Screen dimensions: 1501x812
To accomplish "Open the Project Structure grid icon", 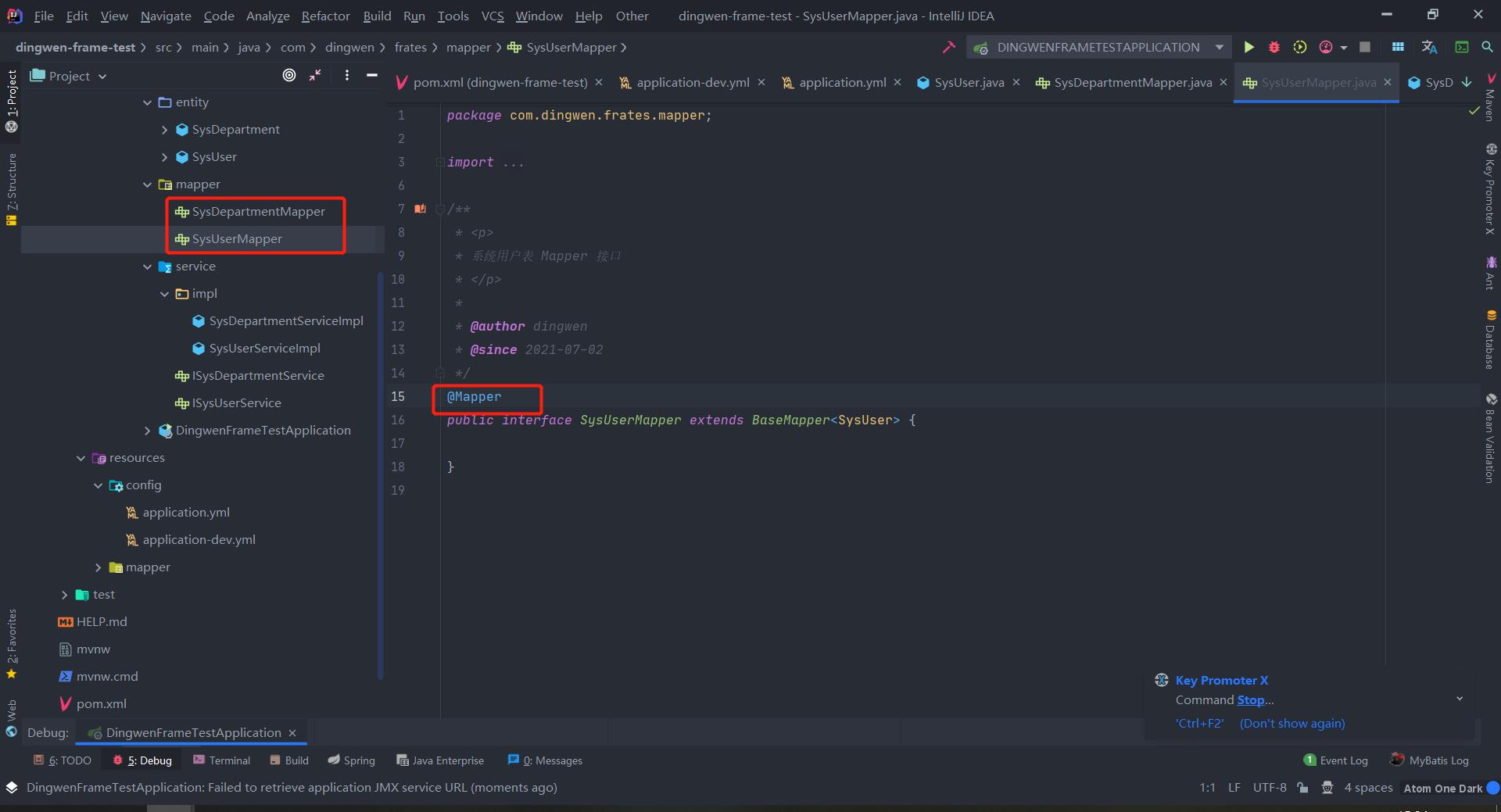I will (1398, 47).
